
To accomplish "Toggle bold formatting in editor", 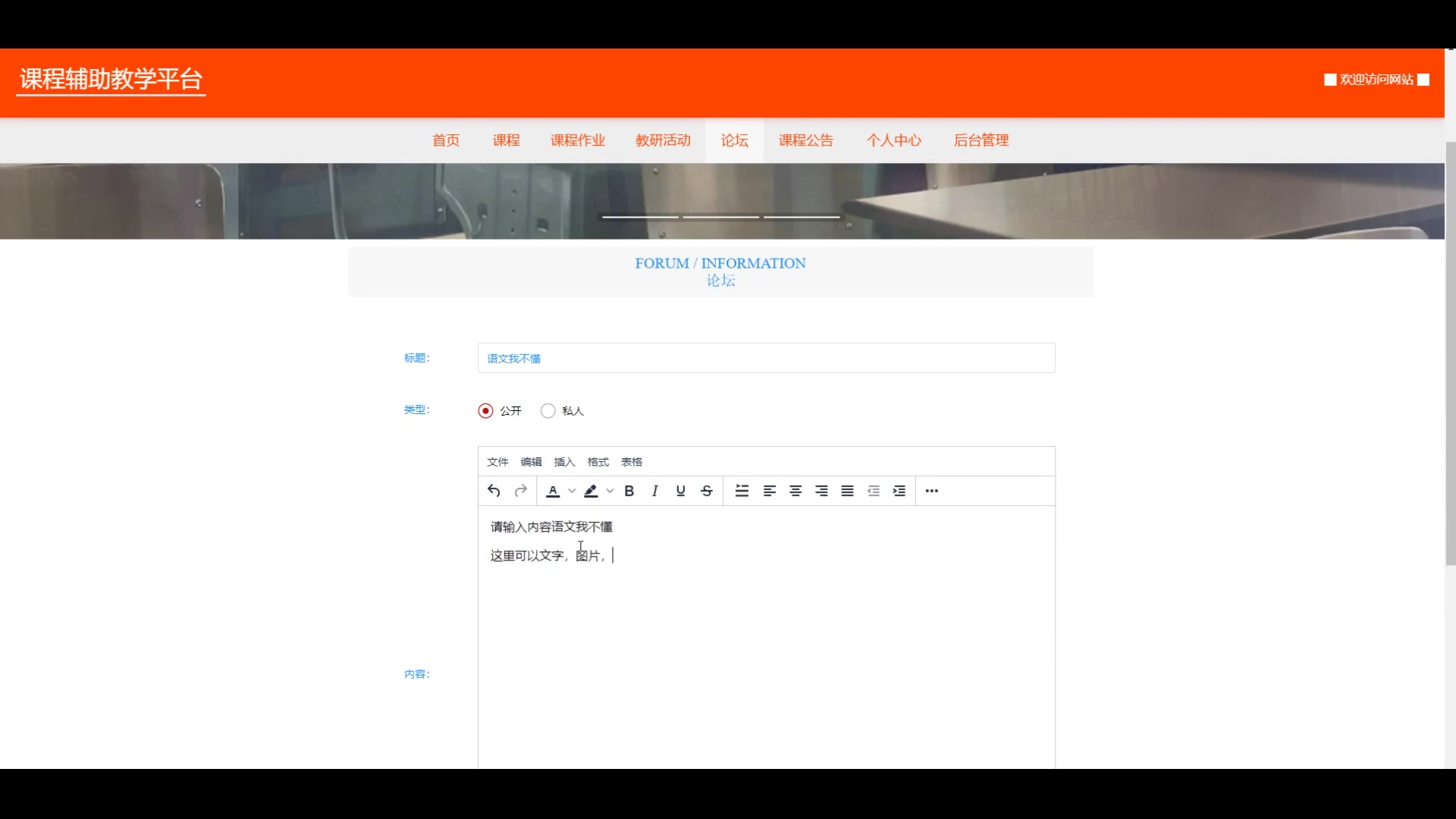I will (629, 491).
